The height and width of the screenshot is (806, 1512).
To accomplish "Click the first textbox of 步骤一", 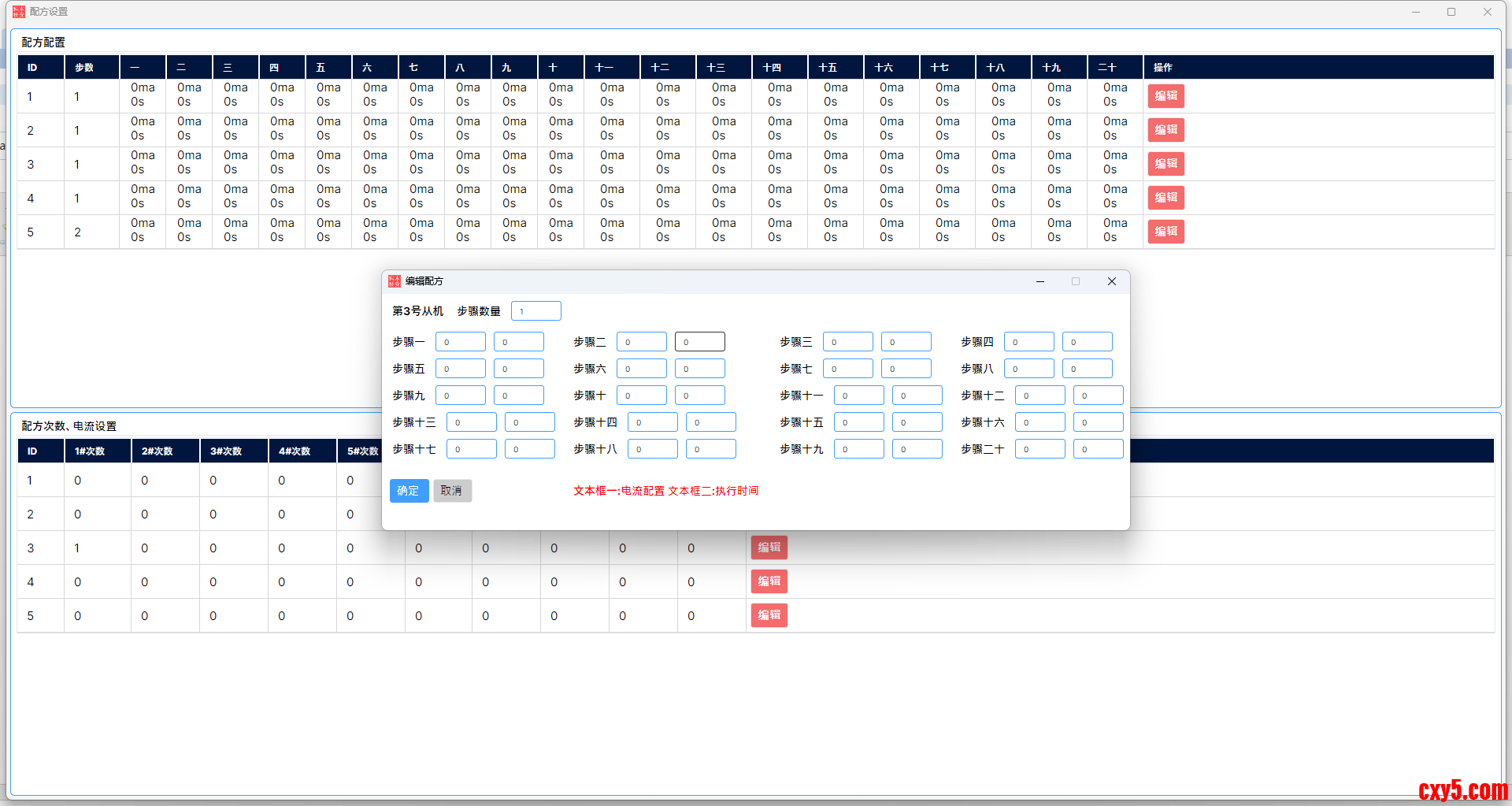I will 460,342.
